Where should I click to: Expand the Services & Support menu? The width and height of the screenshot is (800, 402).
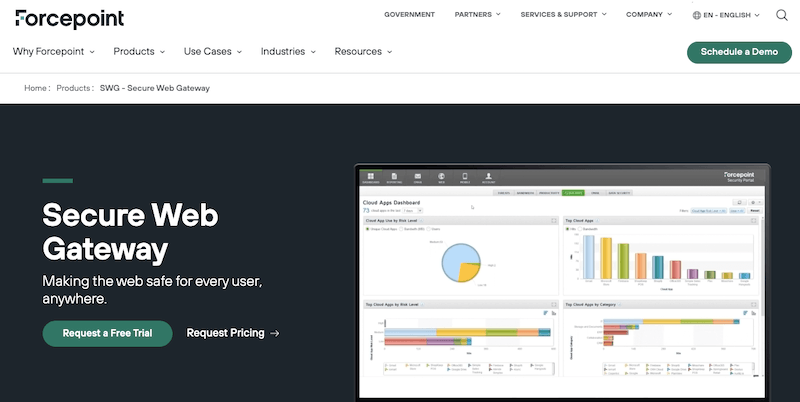tap(563, 15)
